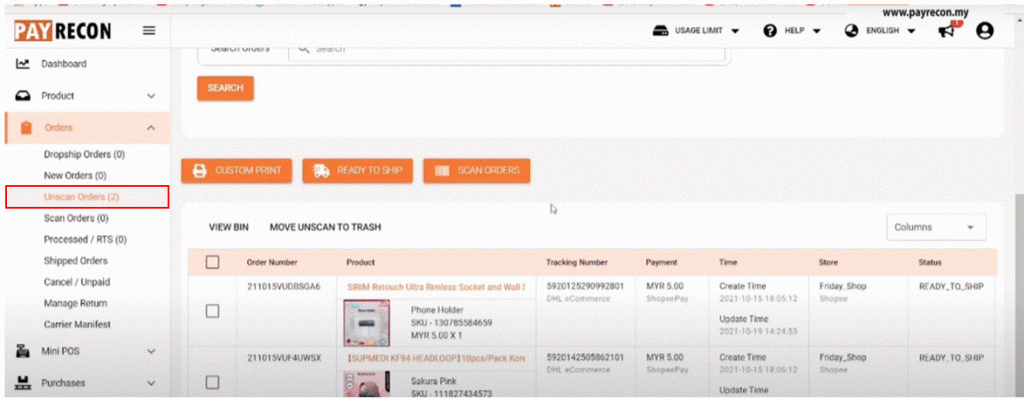This screenshot has height=399, width=1024.
Task: Open the English language dropdown
Action: (x=880, y=31)
